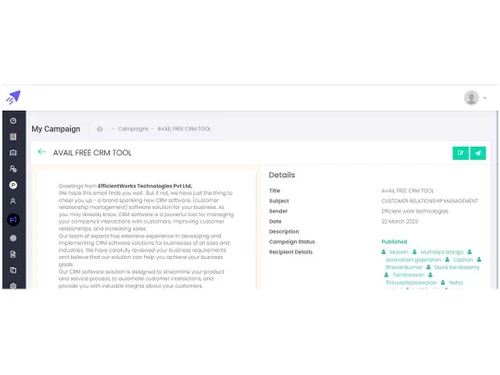This screenshot has height=375, width=500.
Task: Open recipient Bhavanikumar
Action: pos(404,267)
